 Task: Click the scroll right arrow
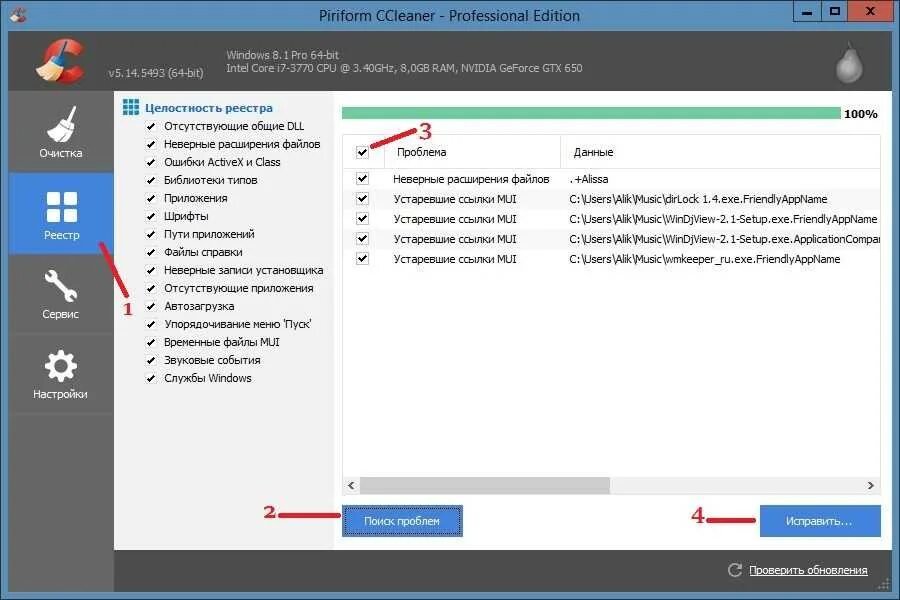[871, 485]
